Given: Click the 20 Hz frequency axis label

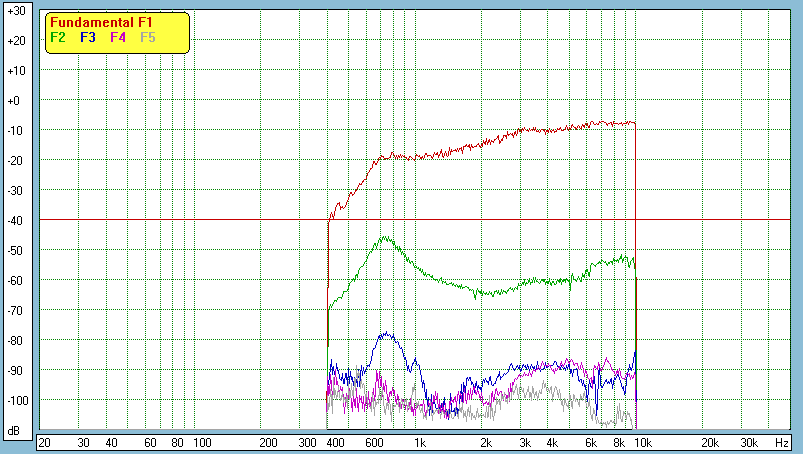Looking at the screenshot, I should pyautogui.click(x=44, y=442).
